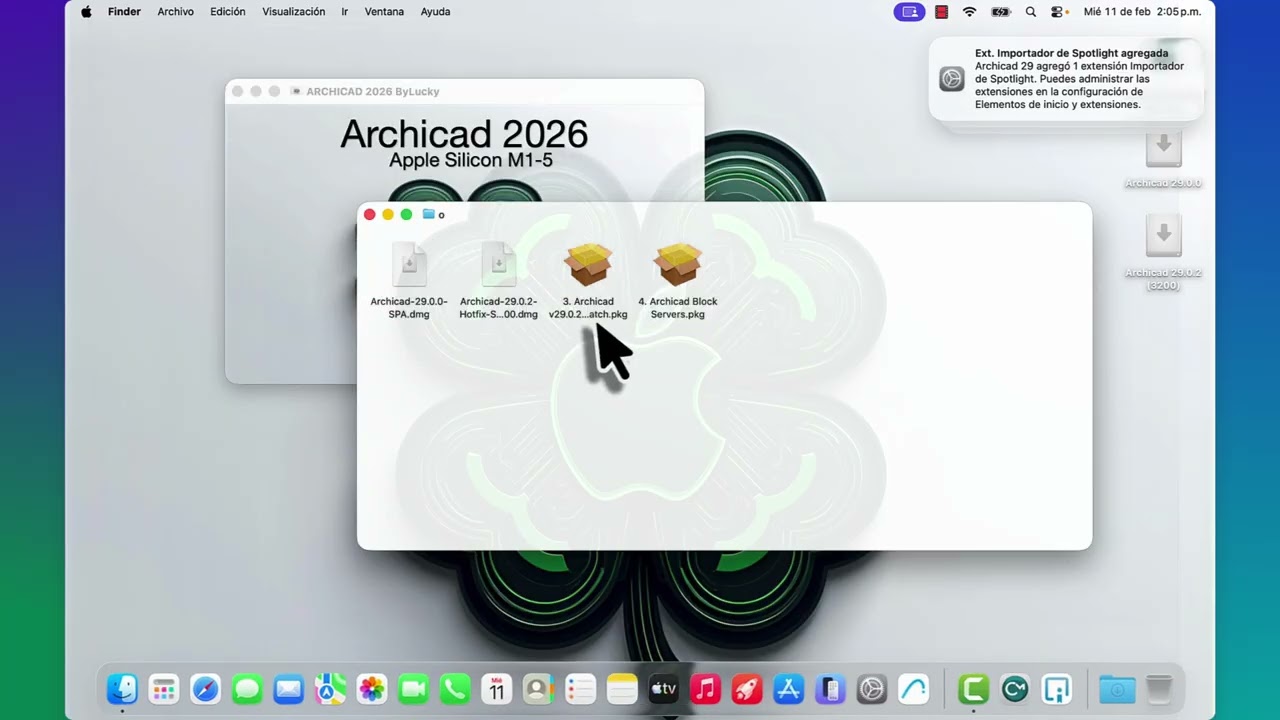Maximize the front Finder window
The image size is (1280, 720).
[406, 214]
